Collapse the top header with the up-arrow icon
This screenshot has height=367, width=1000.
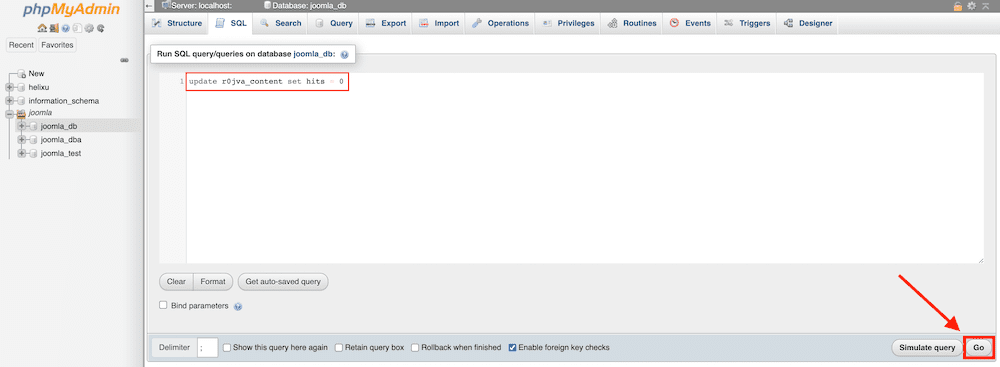click(985, 6)
